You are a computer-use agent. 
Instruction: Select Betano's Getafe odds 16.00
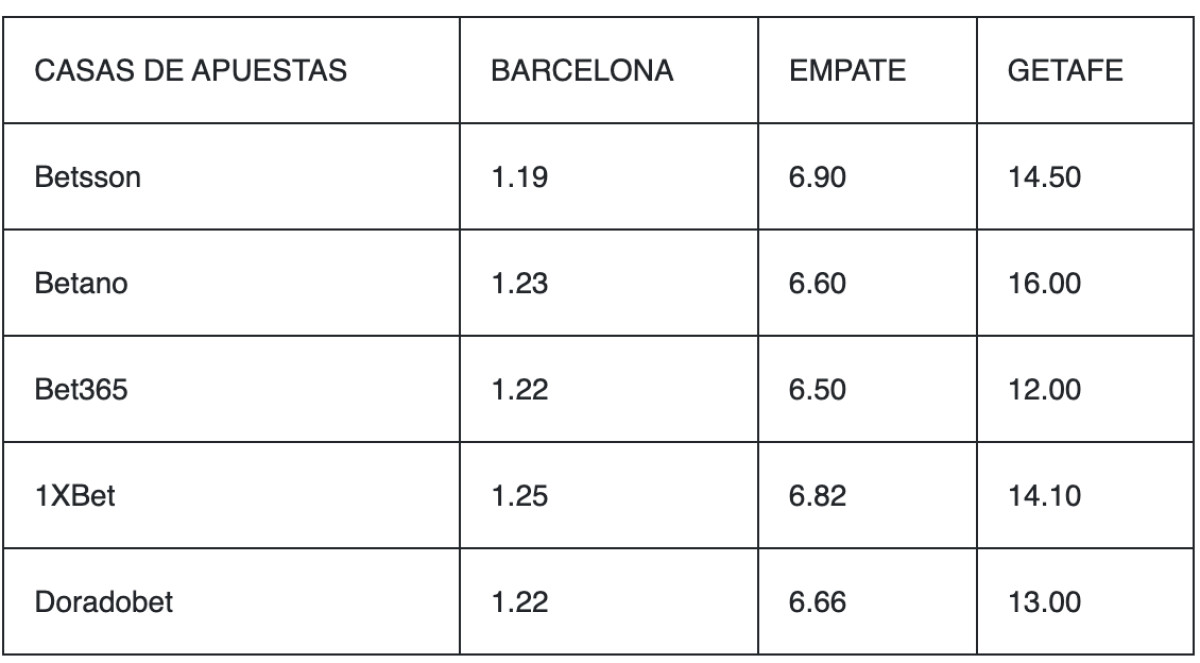pyautogui.click(x=1040, y=286)
